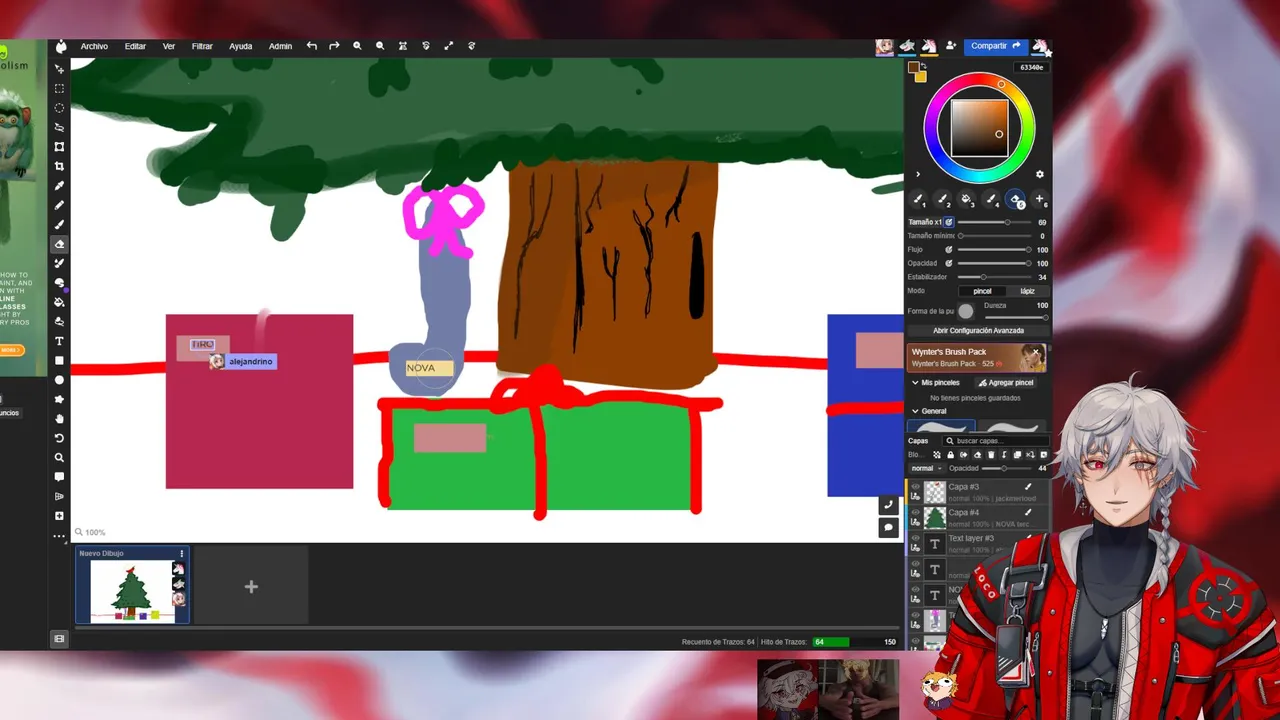Open the Magma logo home menu
This screenshot has width=1280, height=720.
(x=61, y=46)
